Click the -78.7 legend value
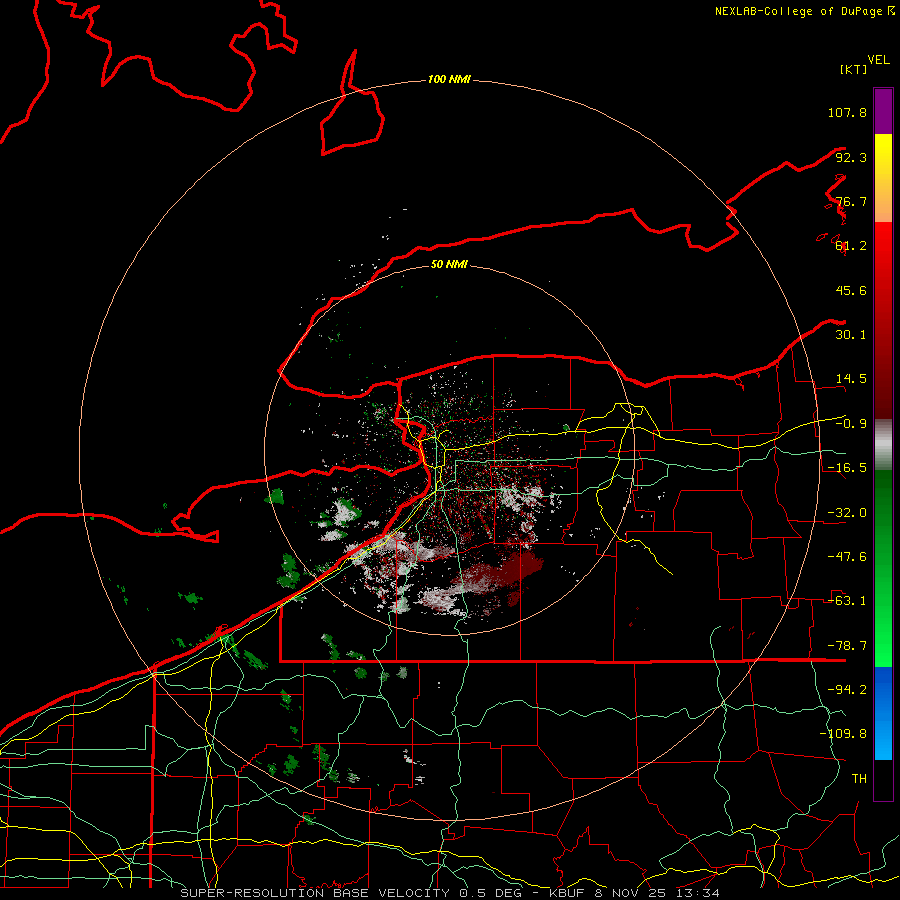Image resolution: width=900 pixels, height=900 pixels. 847,646
